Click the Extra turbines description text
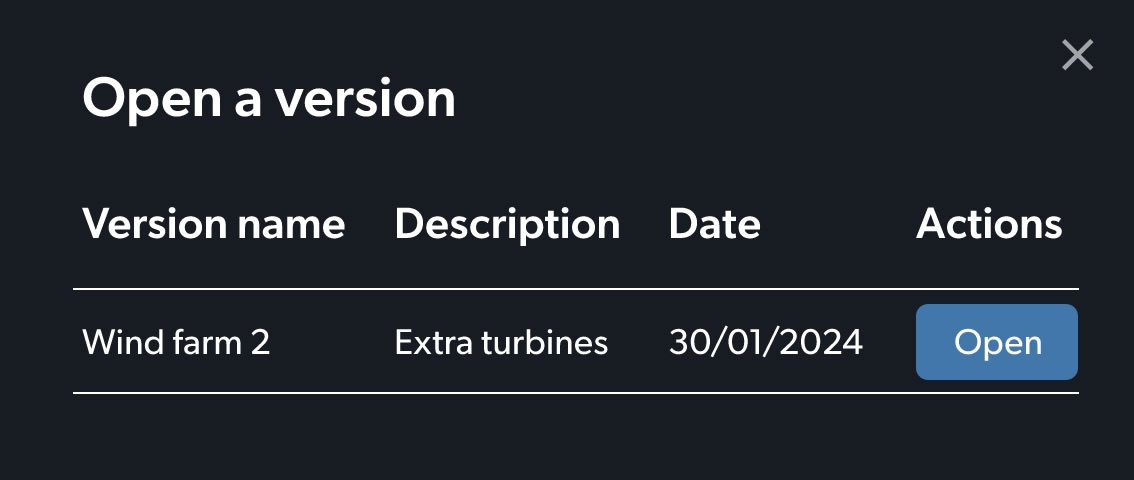The width and height of the screenshot is (1134, 480). (501, 343)
